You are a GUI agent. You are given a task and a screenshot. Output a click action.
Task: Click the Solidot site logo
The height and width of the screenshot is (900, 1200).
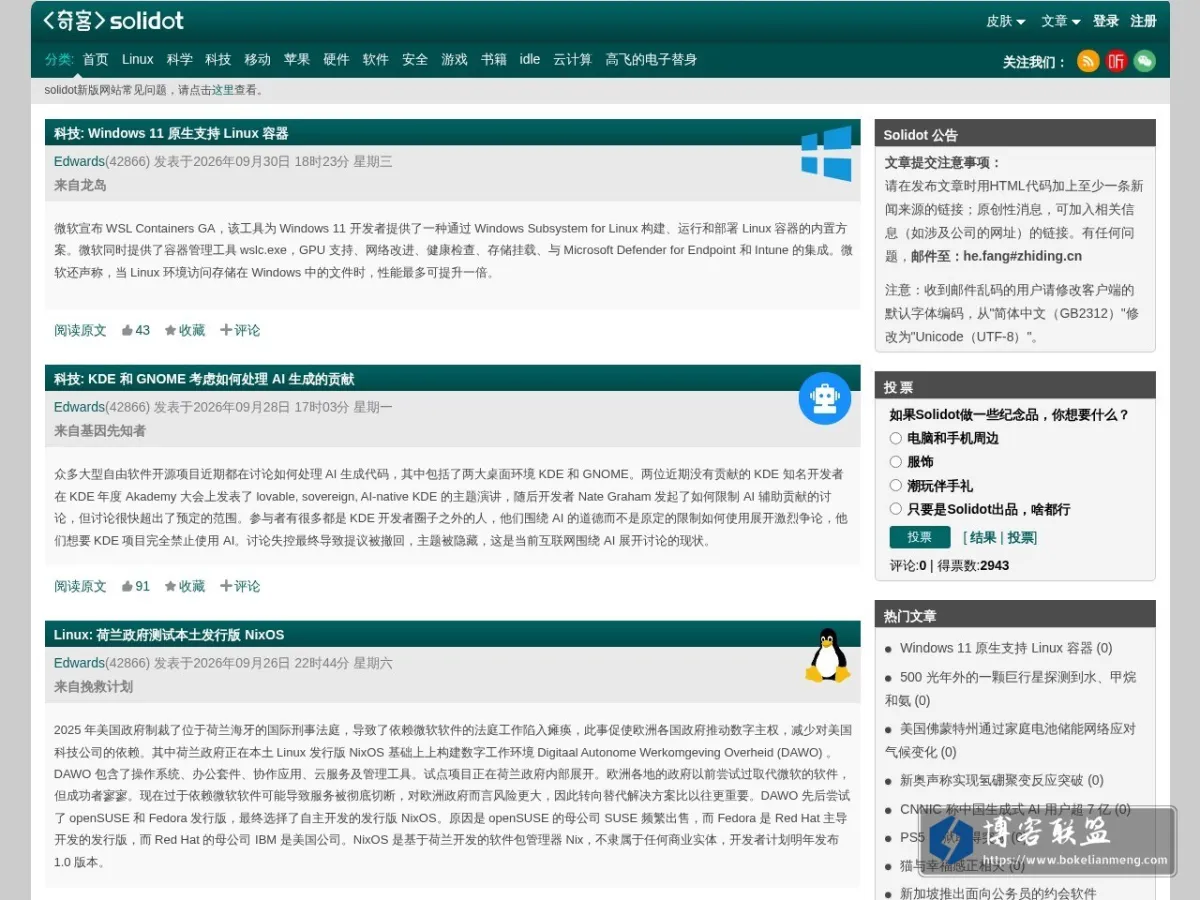[x=113, y=20]
